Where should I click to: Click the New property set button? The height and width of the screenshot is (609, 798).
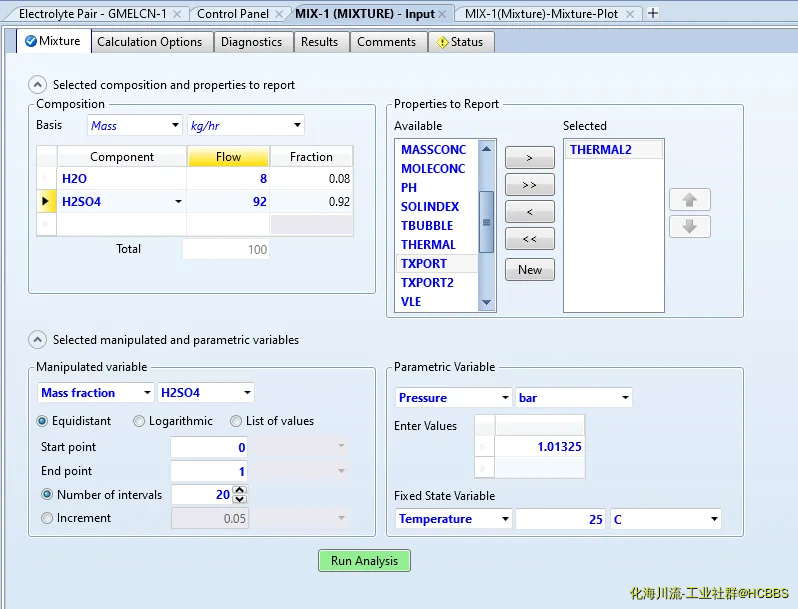[x=529, y=270]
